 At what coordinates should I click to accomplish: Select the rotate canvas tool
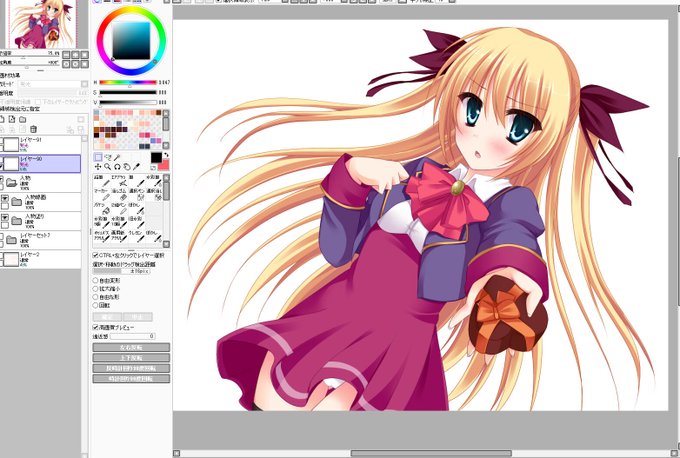[117, 167]
